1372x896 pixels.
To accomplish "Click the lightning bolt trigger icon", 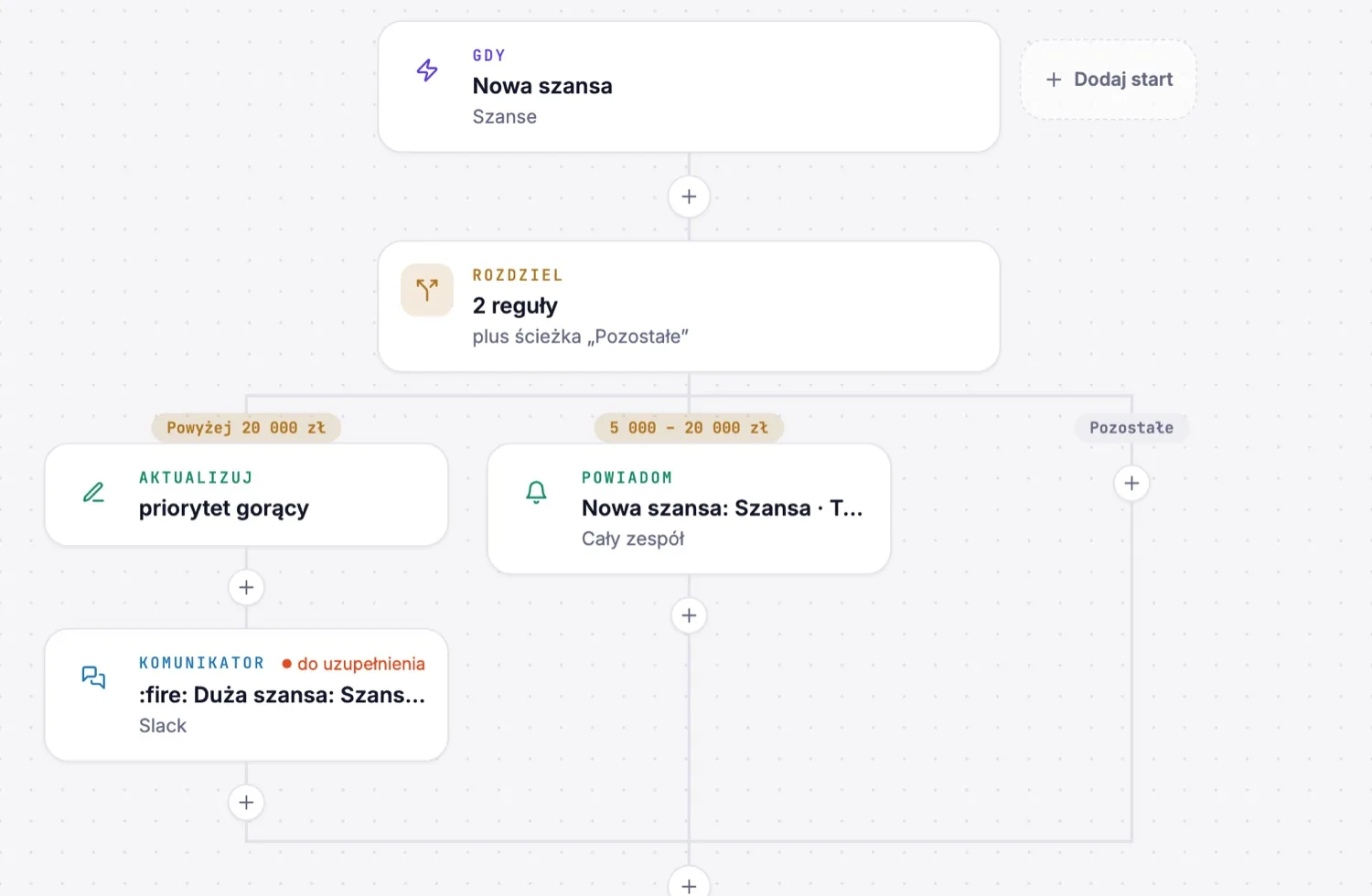I will click(427, 70).
